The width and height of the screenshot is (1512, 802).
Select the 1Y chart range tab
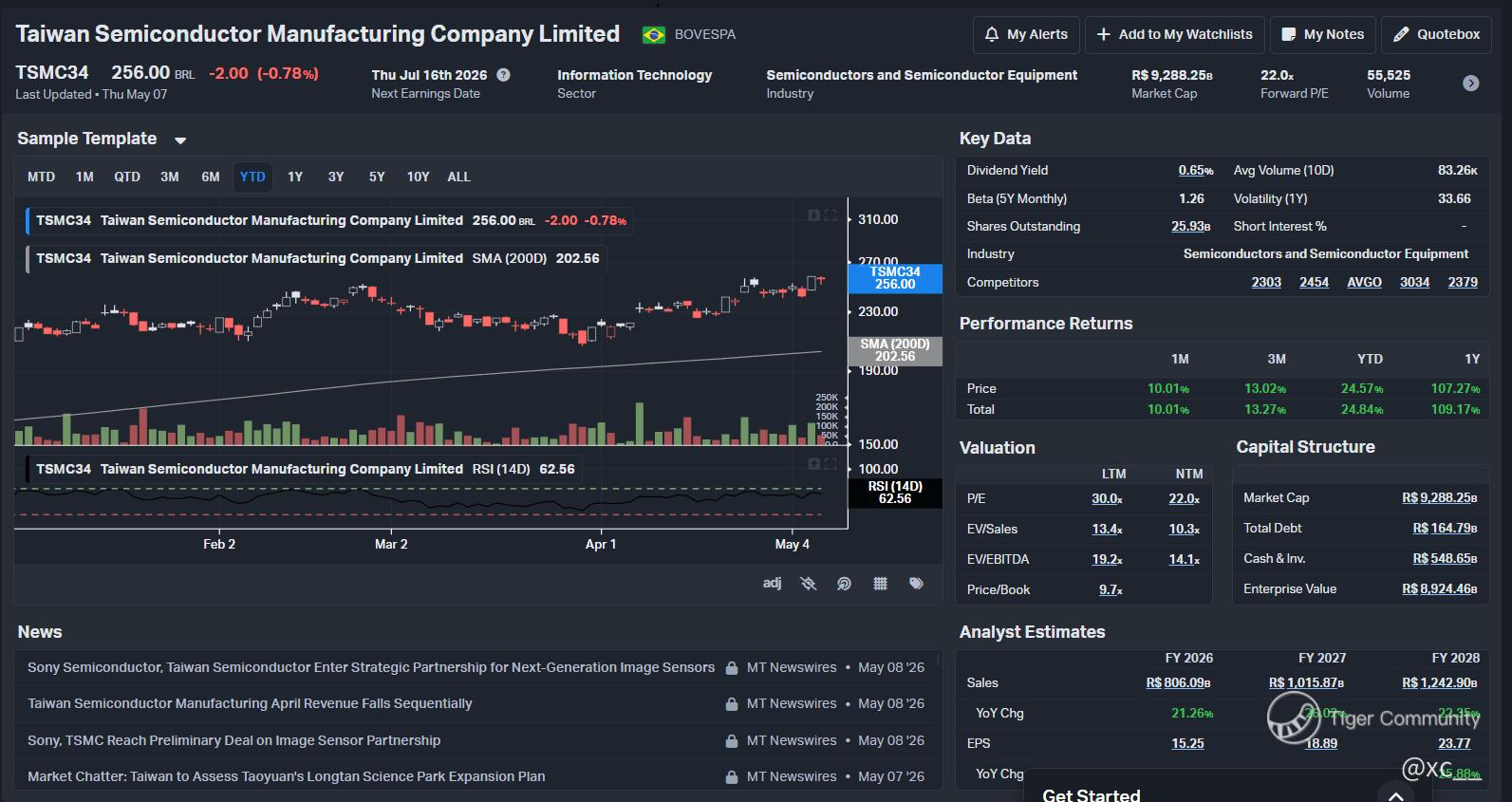coord(295,177)
